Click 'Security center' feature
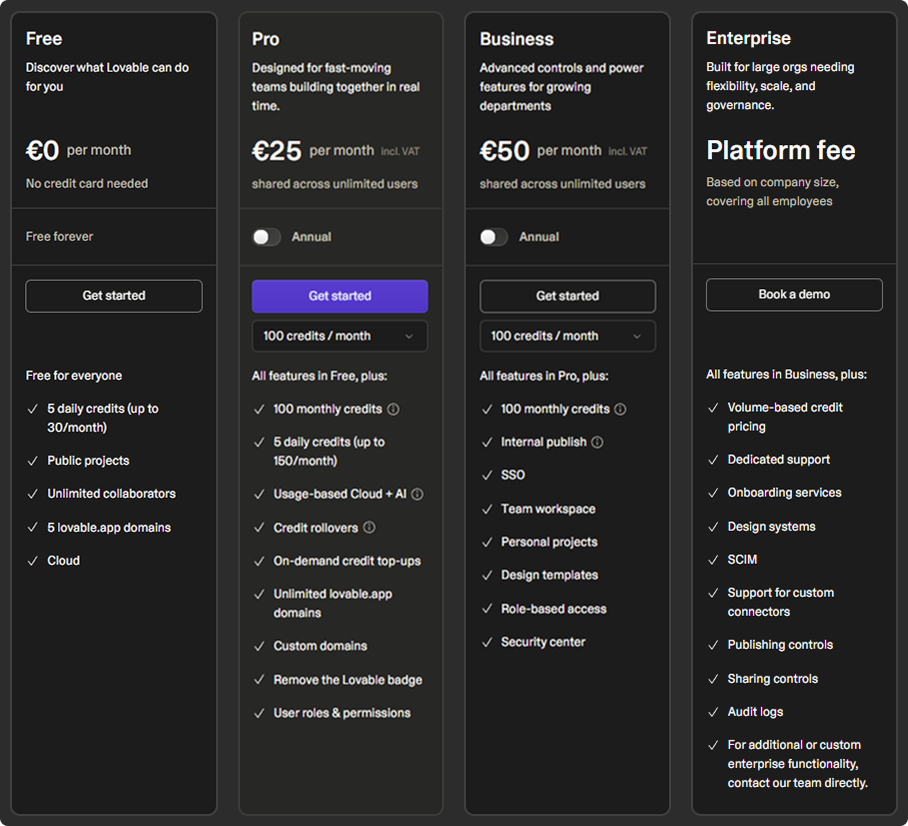 click(543, 642)
